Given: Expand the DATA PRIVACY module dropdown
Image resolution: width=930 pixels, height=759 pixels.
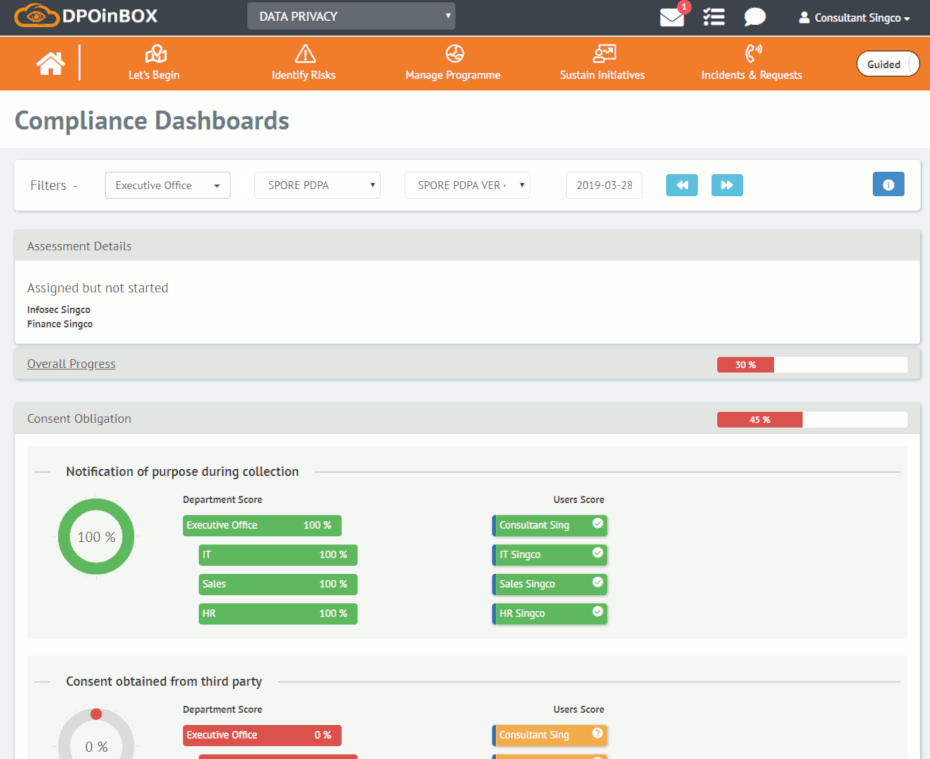Looking at the screenshot, I should tap(351, 16).
